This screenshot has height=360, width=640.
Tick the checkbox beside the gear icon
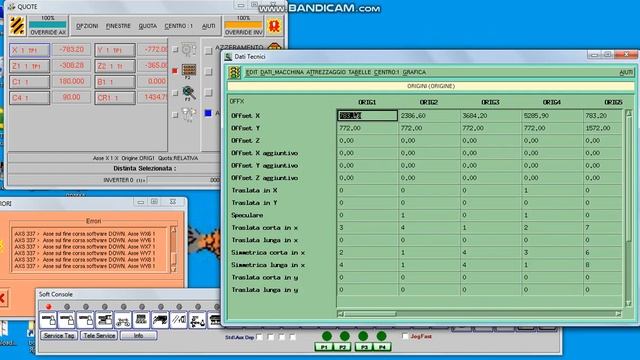click(x=175, y=49)
